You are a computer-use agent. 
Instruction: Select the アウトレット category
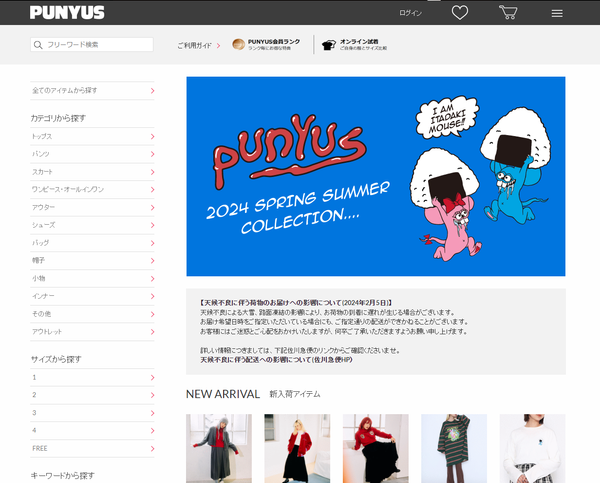pyautogui.click(x=92, y=332)
